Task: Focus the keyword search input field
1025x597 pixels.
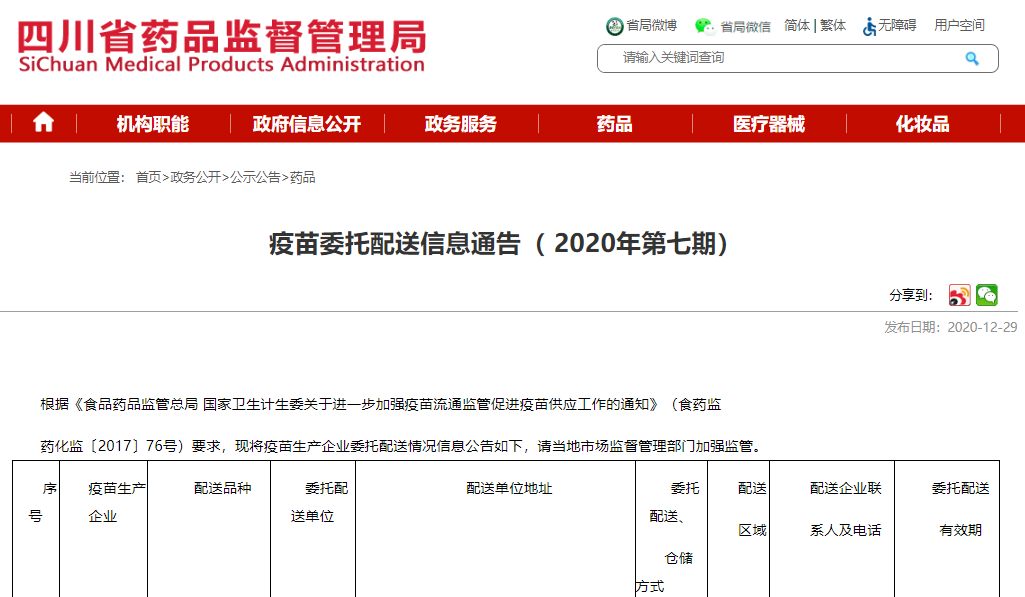Action: 780,58
